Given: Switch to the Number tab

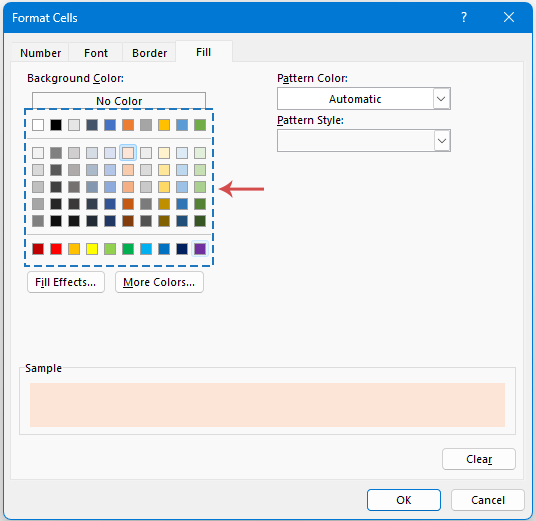Looking at the screenshot, I should point(40,53).
